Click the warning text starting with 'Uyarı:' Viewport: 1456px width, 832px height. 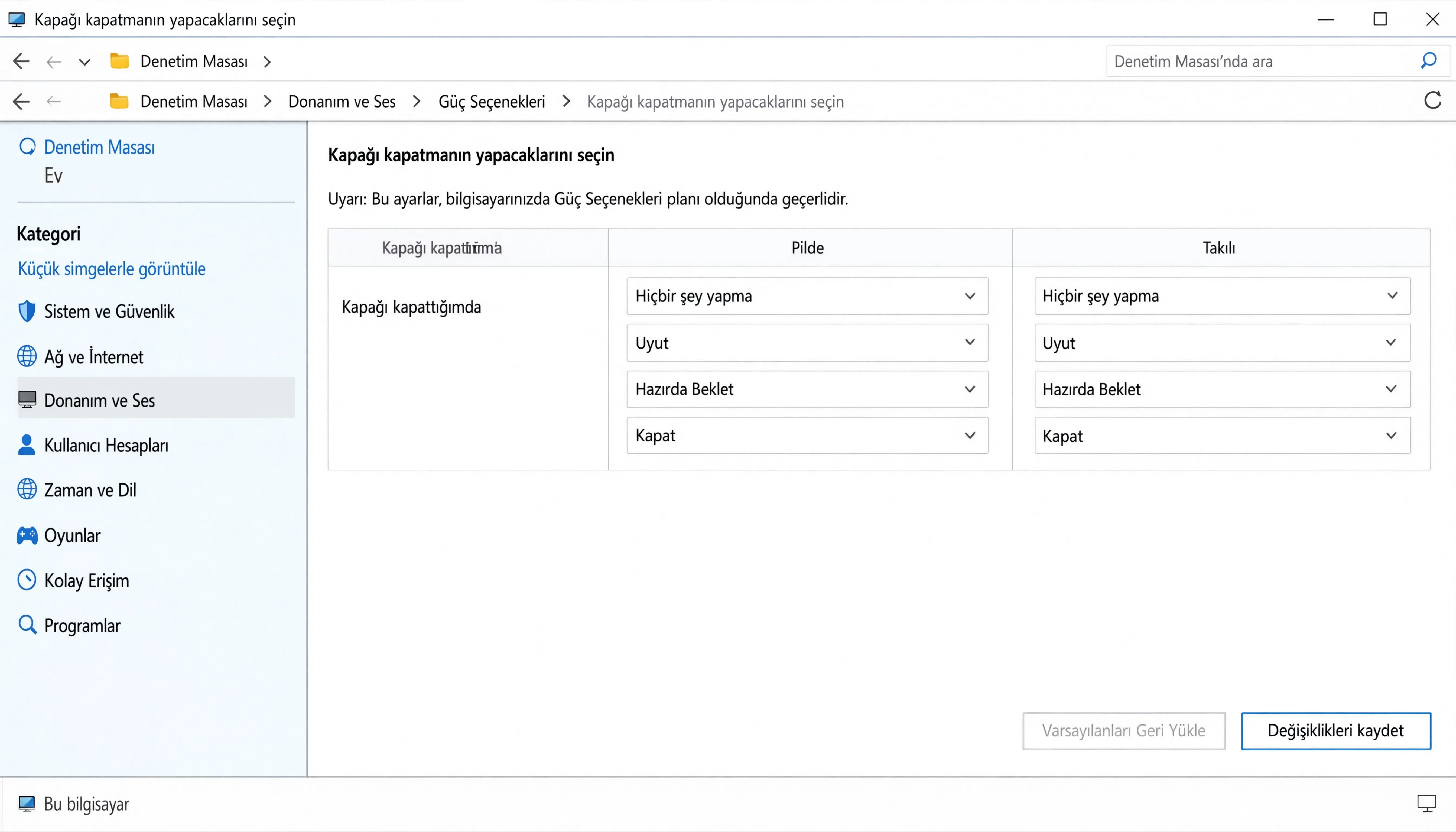coord(588,199)
